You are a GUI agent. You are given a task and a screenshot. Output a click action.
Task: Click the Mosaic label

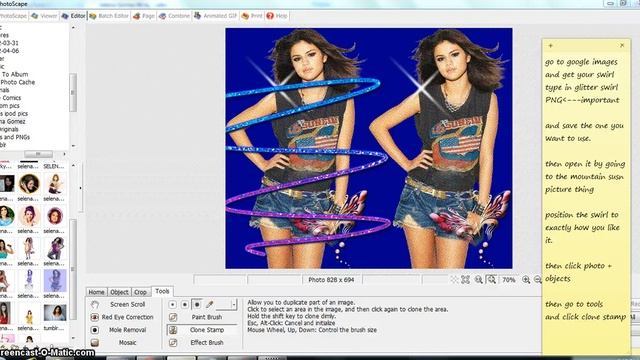(127, 342)
